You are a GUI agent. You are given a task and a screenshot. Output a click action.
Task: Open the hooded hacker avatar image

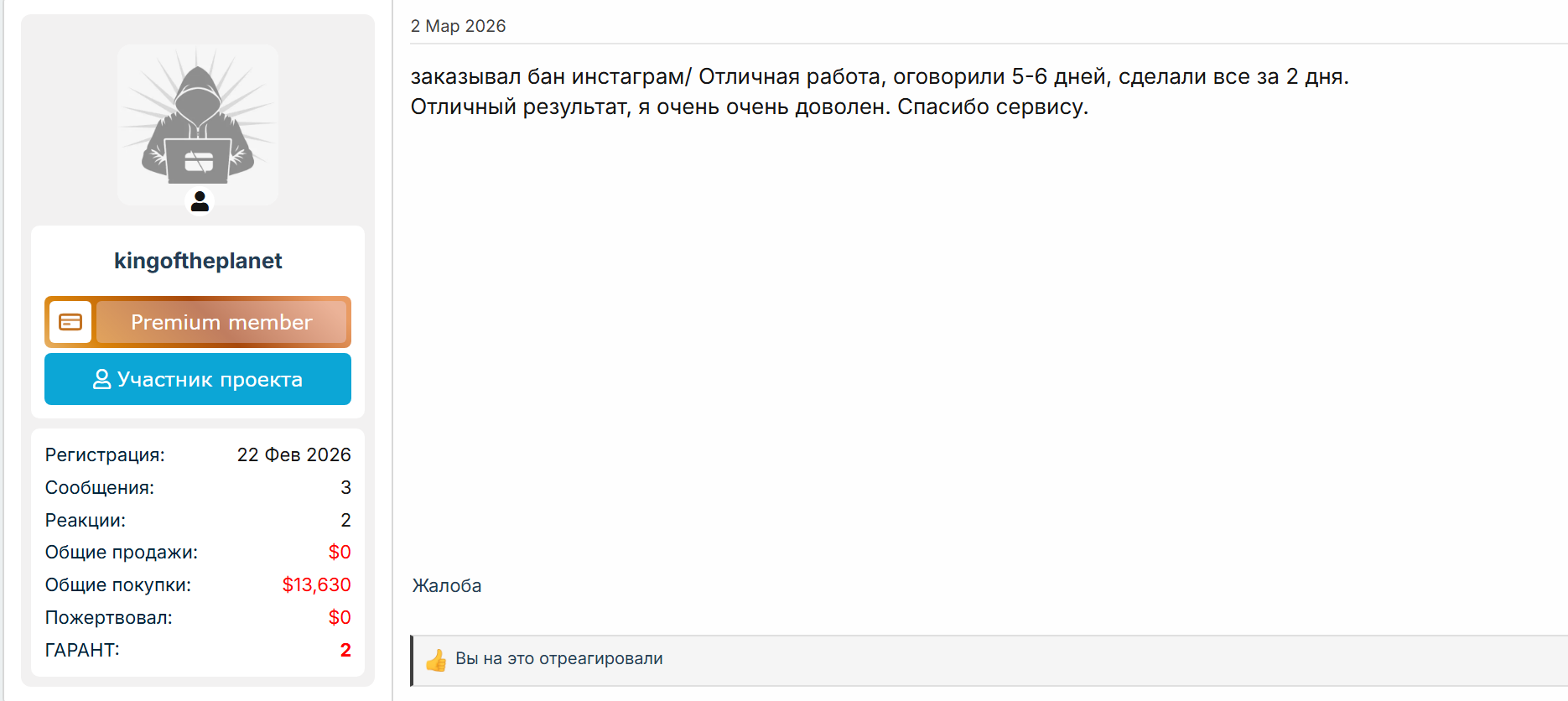(x=198, y=125)
